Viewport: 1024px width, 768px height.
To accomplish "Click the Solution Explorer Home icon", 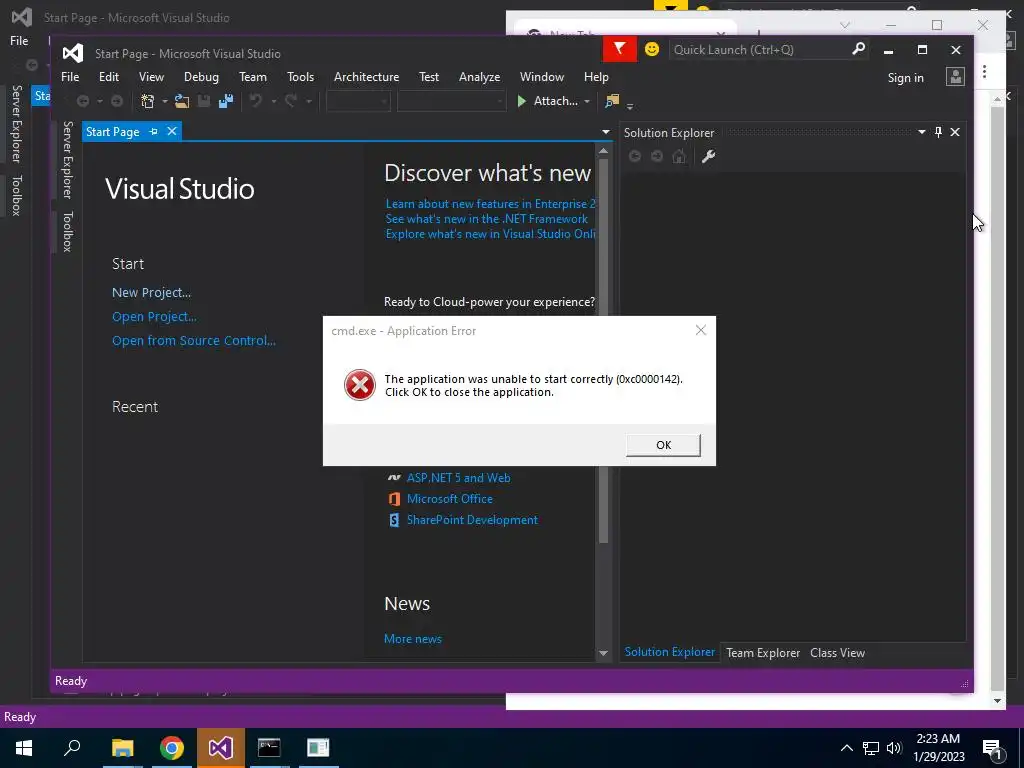I will pos(679,157).
